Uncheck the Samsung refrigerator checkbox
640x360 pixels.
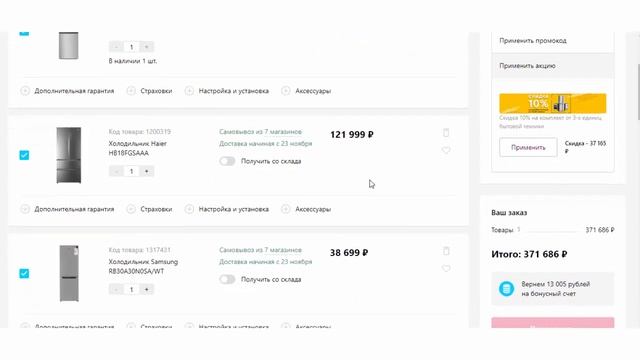pos(24,273)
